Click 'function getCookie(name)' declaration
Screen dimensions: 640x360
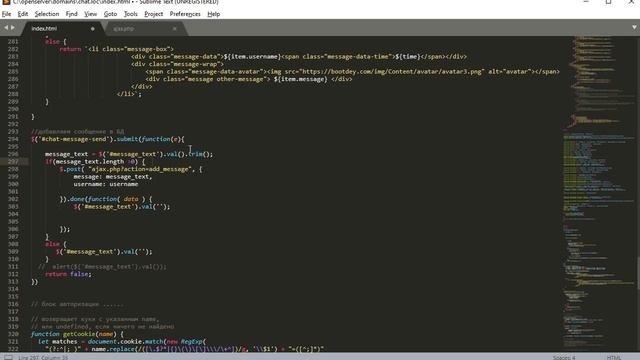coord(74,334)
